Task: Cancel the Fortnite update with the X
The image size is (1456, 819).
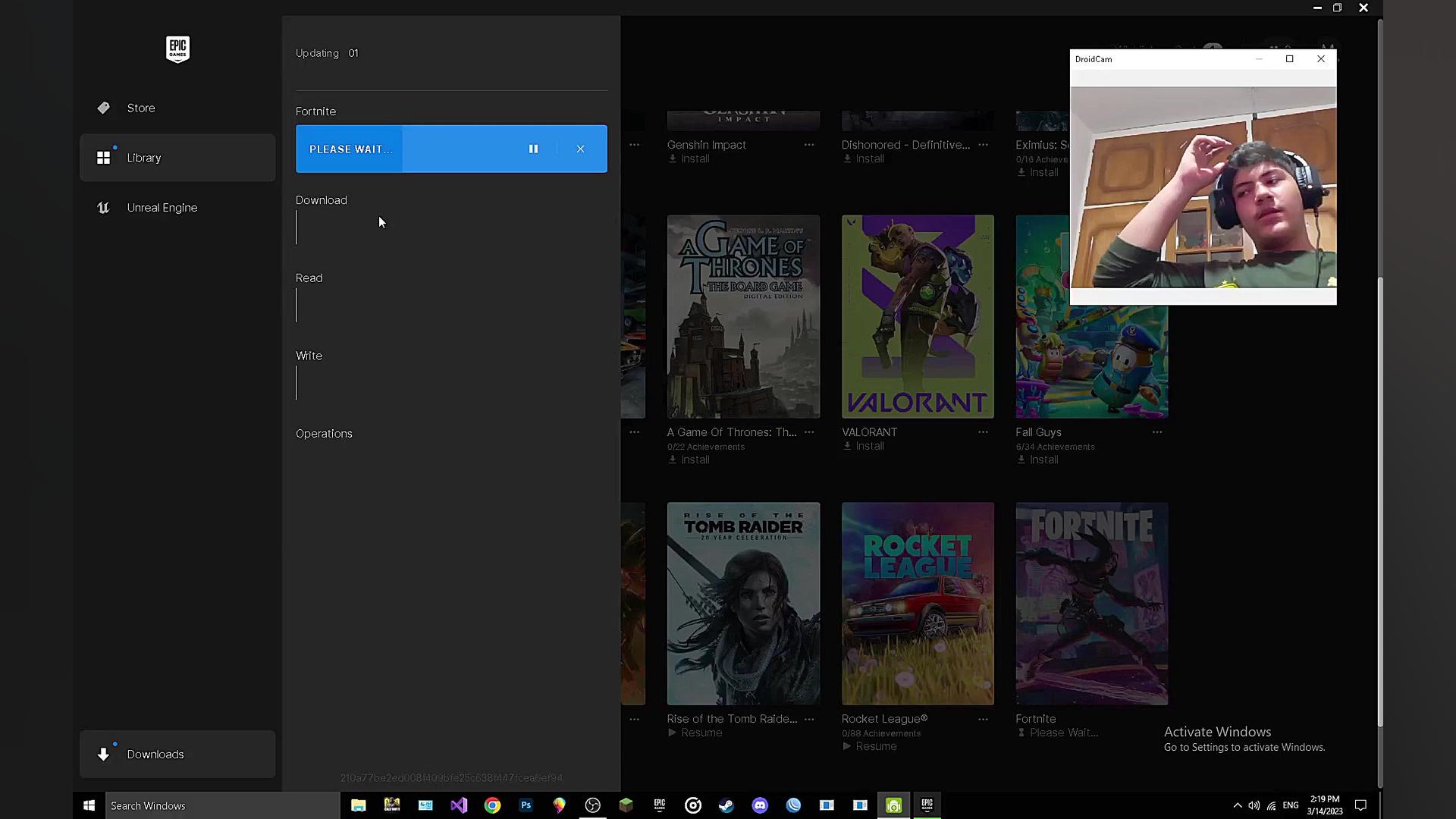Action: (x=580, y=149)
